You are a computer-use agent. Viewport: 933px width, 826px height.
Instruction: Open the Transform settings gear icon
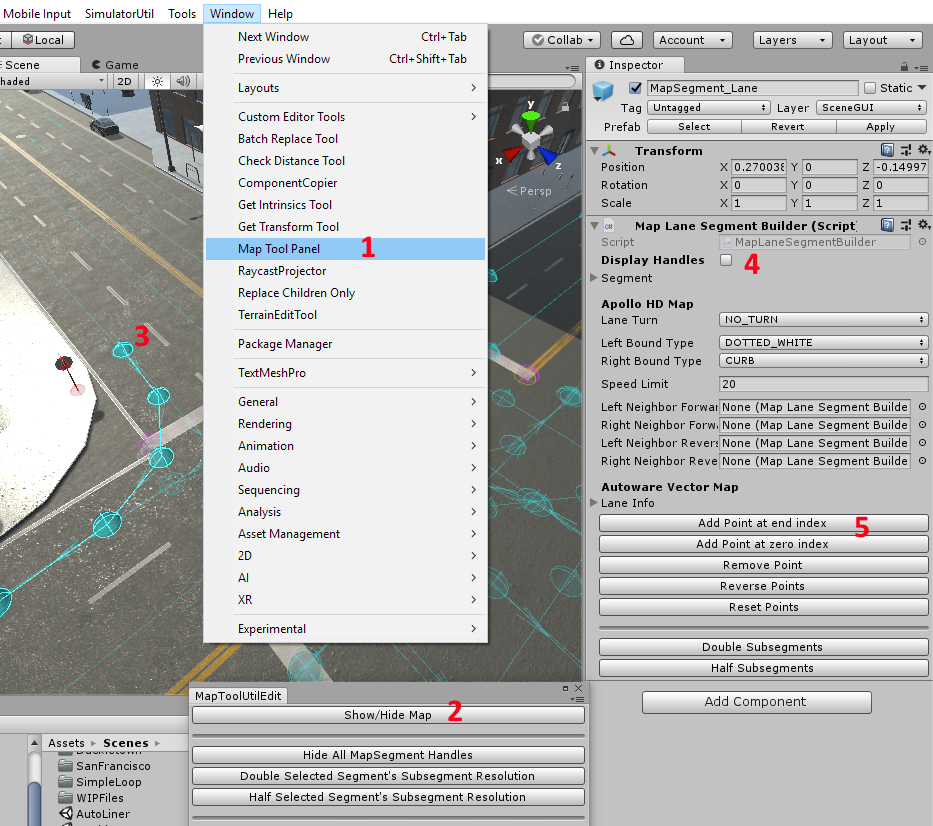(925, 148)
